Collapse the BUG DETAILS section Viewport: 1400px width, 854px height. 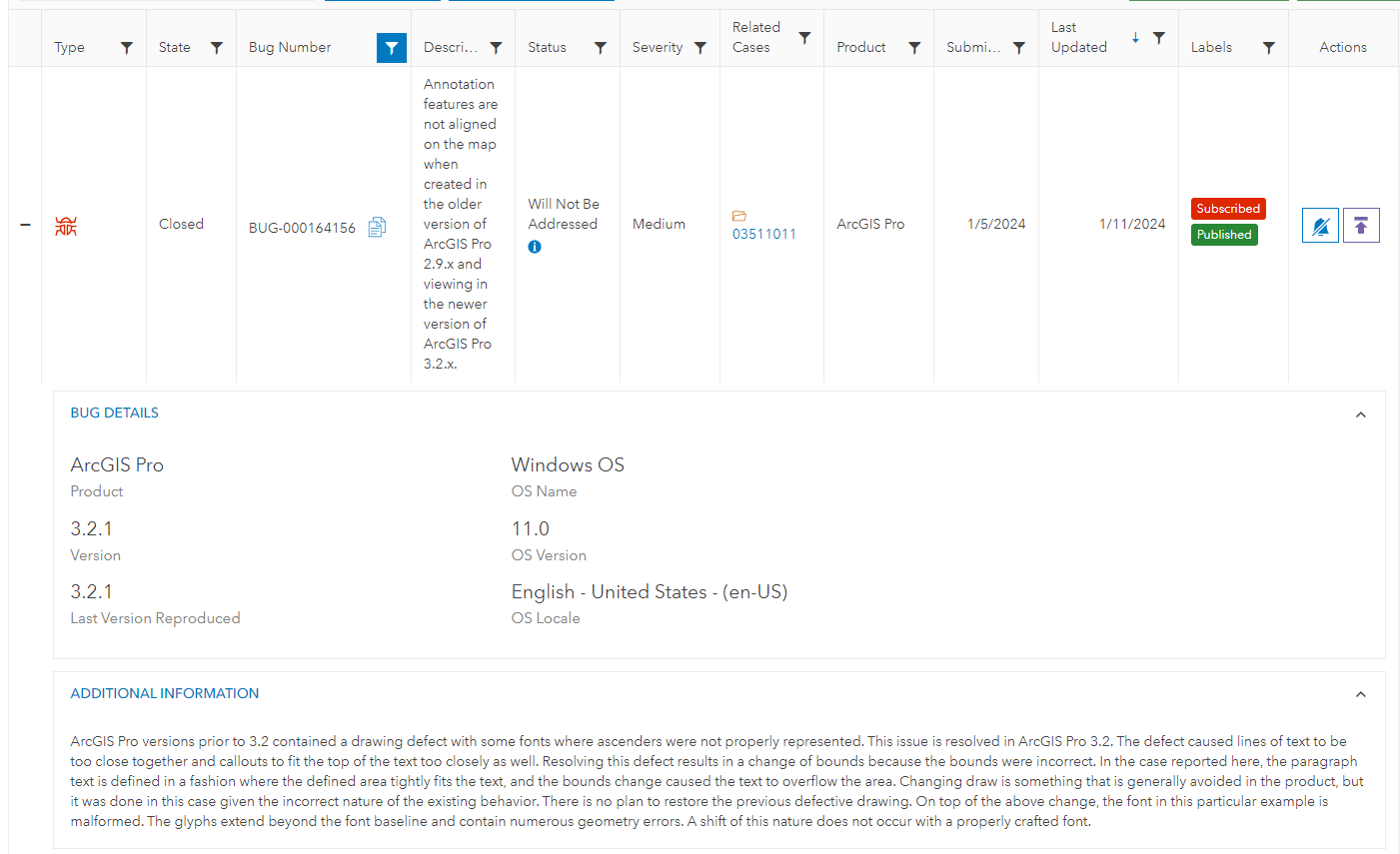point(1360,414)
